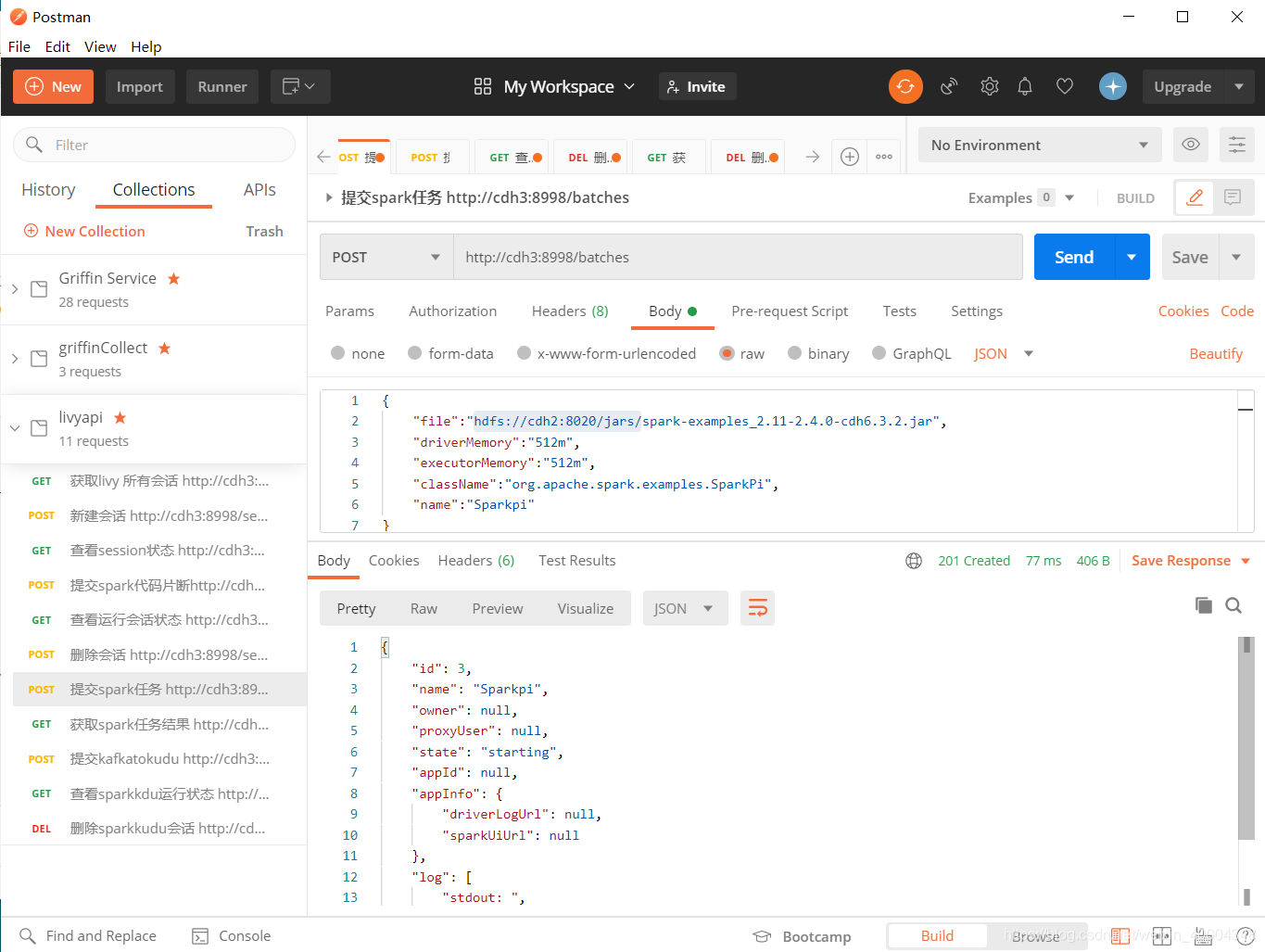The width and height of the screenshot is (1265, 952).
Task: Search within response using magnifier icon
Action: (x=1233, y=605)
